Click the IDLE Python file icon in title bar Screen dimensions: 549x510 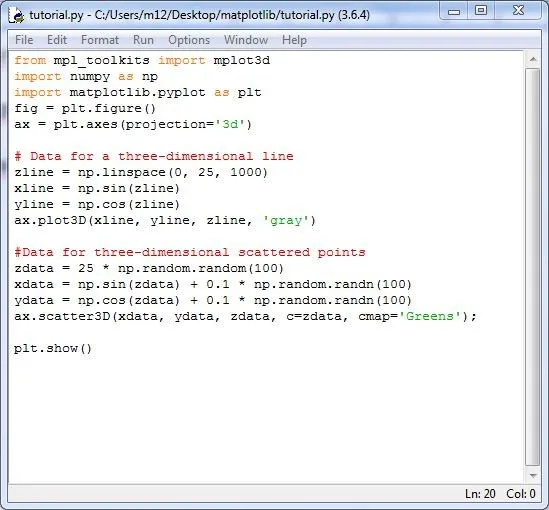[16, 15]
